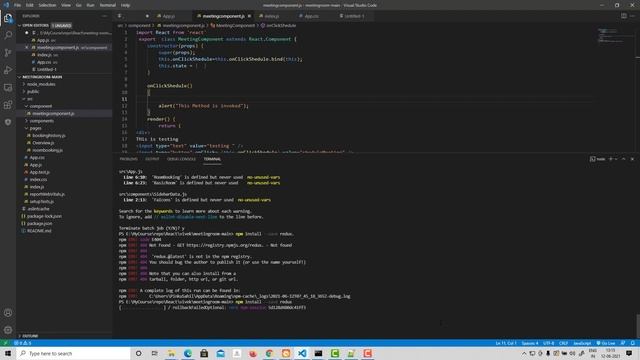Select the Terminal panel tab
Image resolution: width=640 pixels, height=360 pixels.
coord(212,159)
